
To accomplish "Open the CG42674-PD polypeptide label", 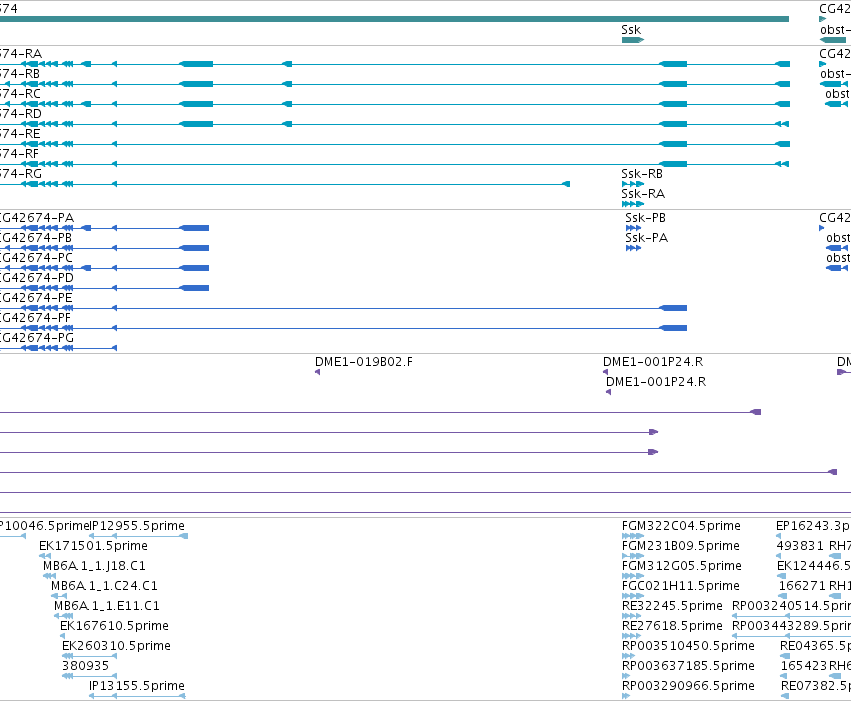I will (x=37, y=278).
